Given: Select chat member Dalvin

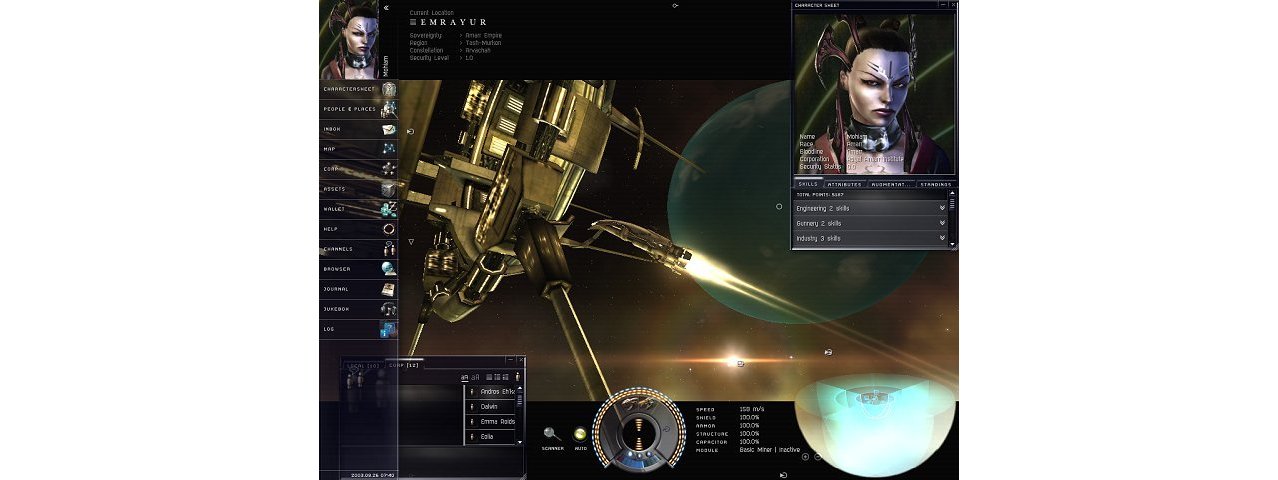Looking at the screenshot, I should (x=491, y=407).
